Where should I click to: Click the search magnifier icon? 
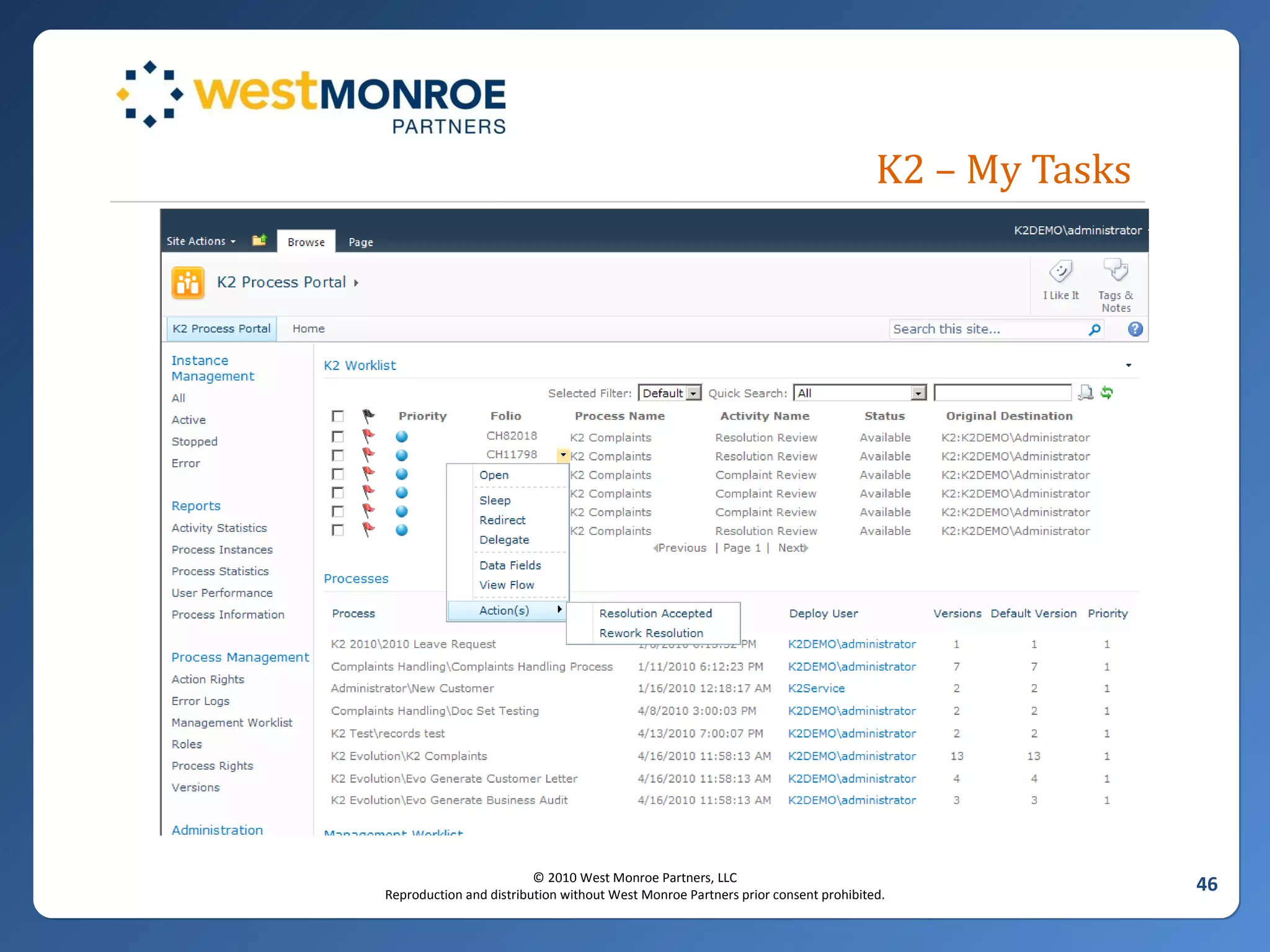tap(1095, 329)
